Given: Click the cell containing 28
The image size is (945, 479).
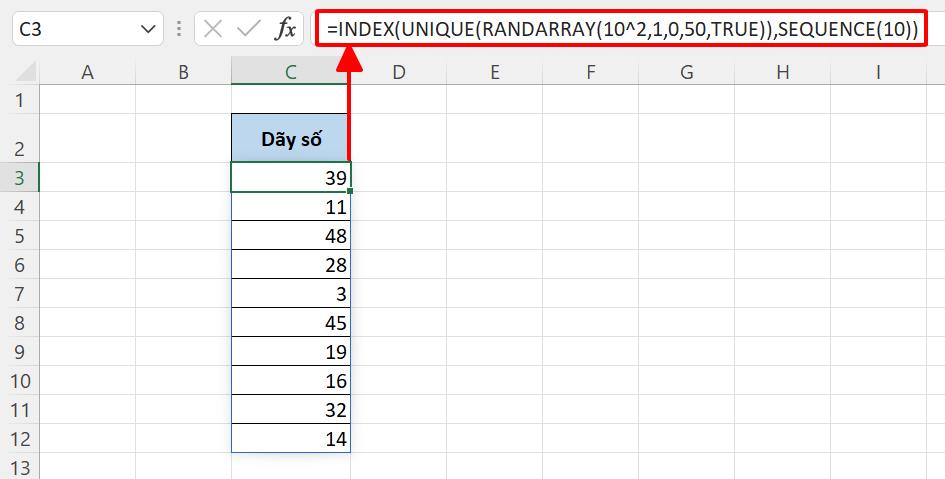Looking at the screenshot, I should [x=291, y=265].
